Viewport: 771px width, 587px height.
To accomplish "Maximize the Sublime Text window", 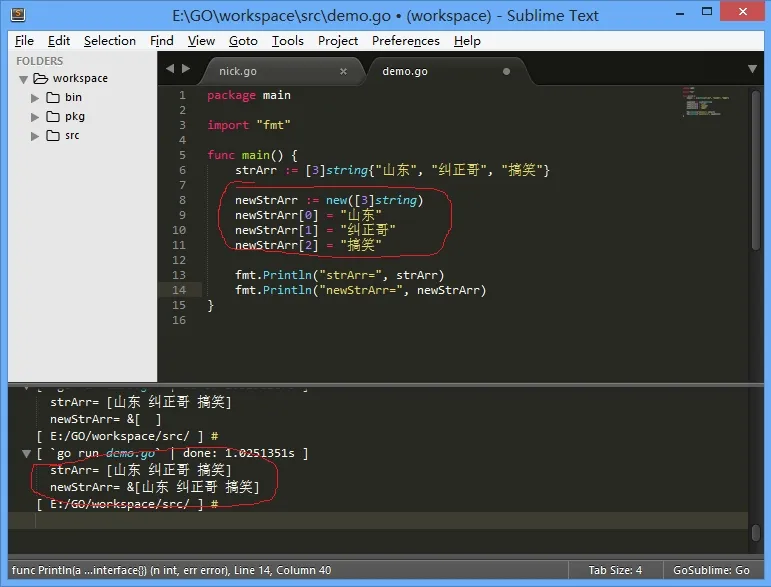I will tap(707, 12).
